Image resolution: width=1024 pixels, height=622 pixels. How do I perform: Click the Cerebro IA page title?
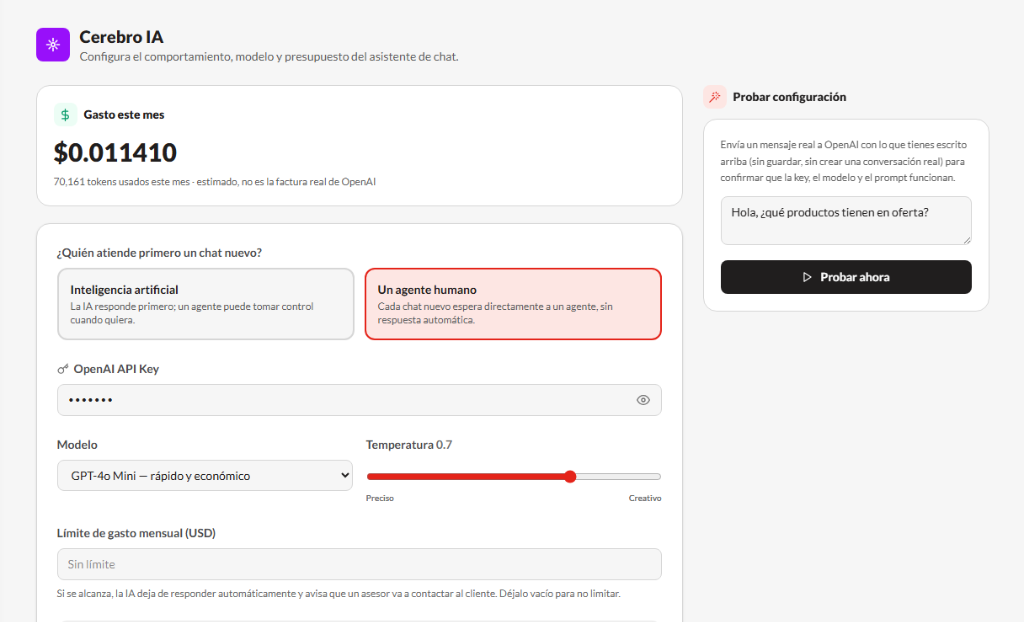[121, 37]
